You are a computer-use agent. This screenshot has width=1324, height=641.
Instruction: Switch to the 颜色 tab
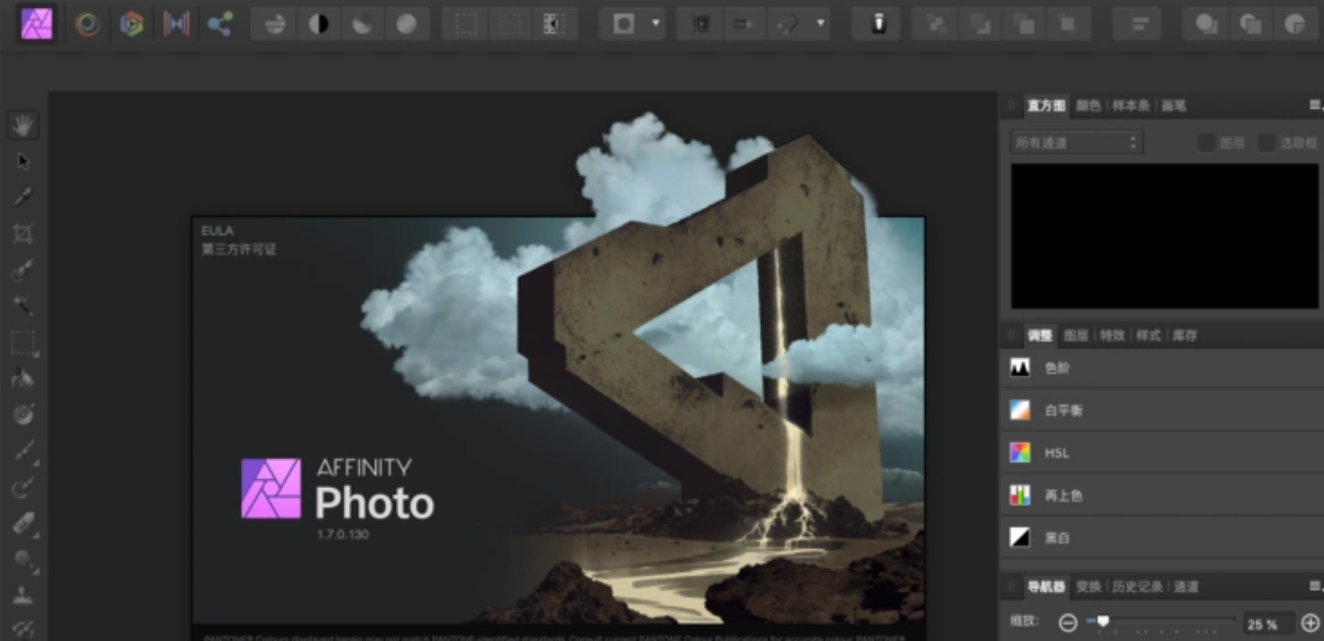click(x=1088, y=105)
